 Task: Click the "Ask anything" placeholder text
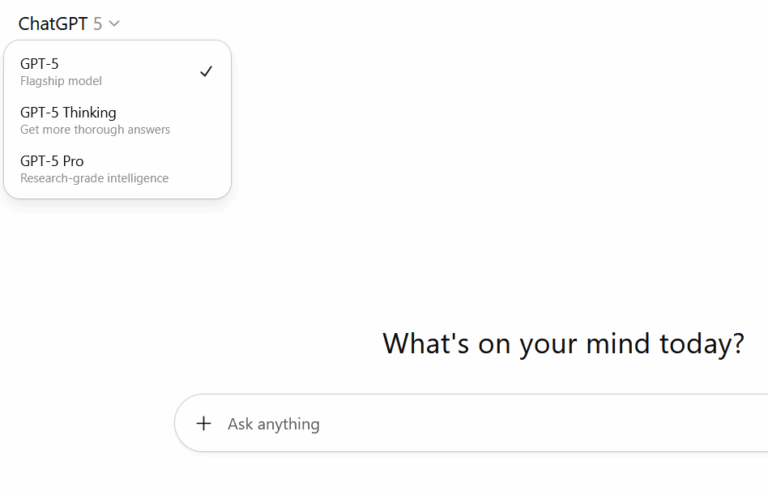[x=273, y=424]
